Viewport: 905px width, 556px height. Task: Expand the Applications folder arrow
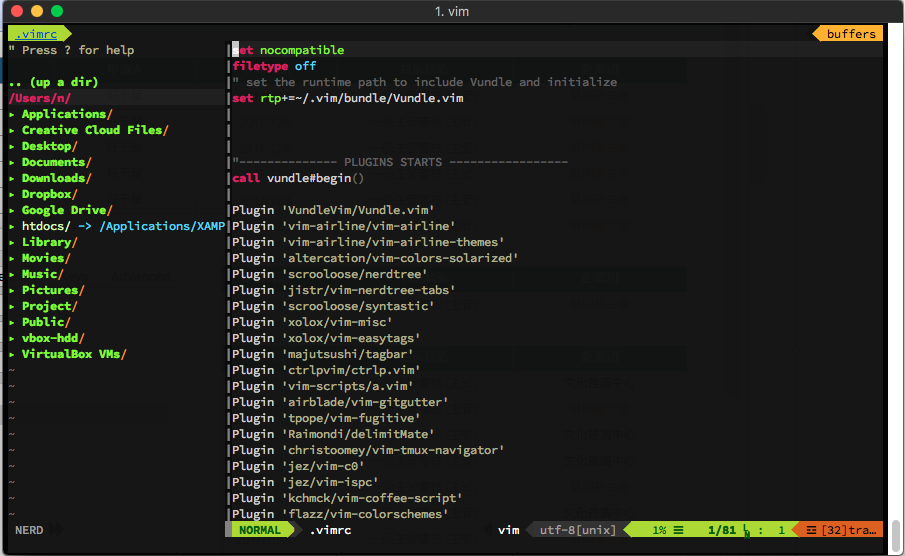coord(12,114)
